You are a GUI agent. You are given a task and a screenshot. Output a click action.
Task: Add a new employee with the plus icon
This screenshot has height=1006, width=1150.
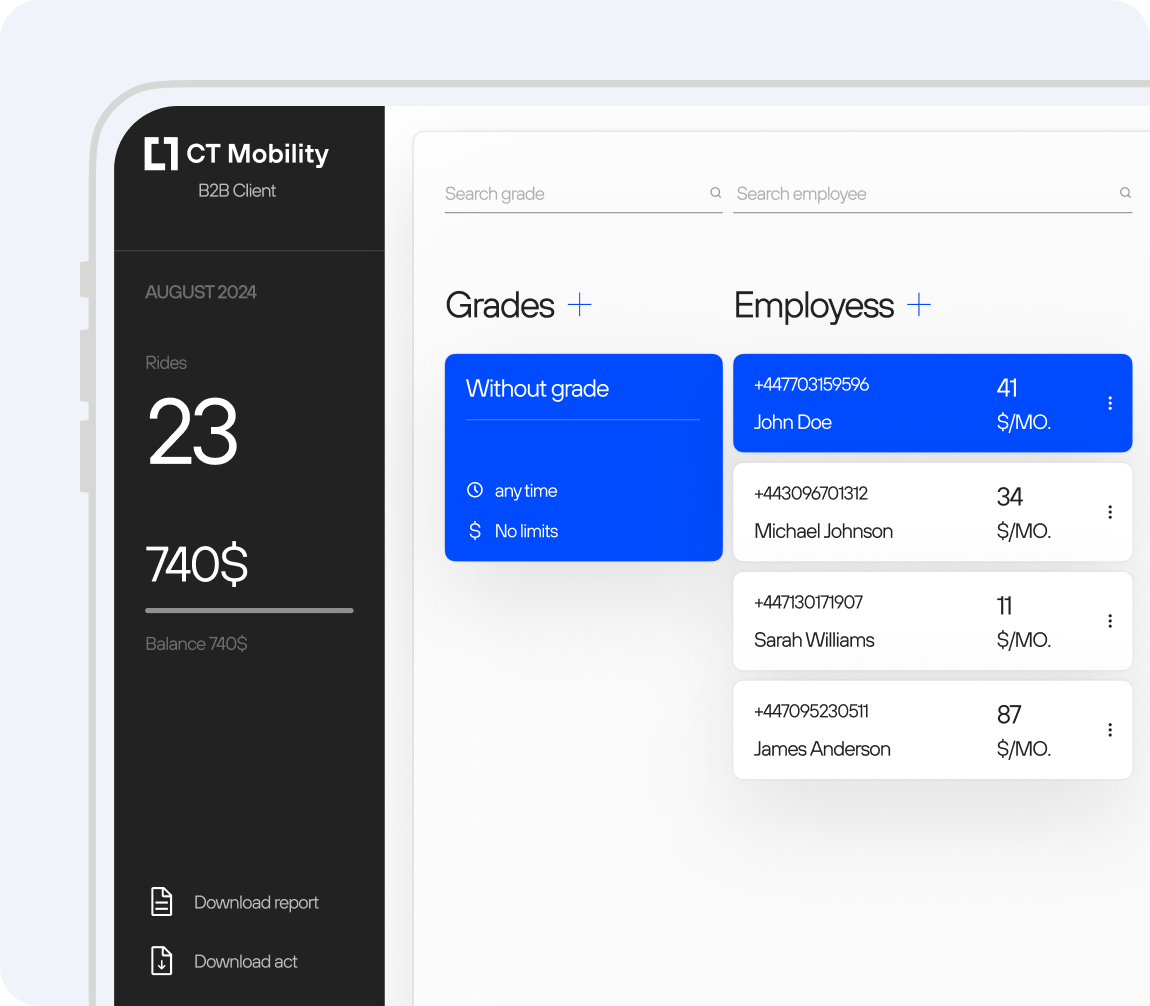pos(918,304)
